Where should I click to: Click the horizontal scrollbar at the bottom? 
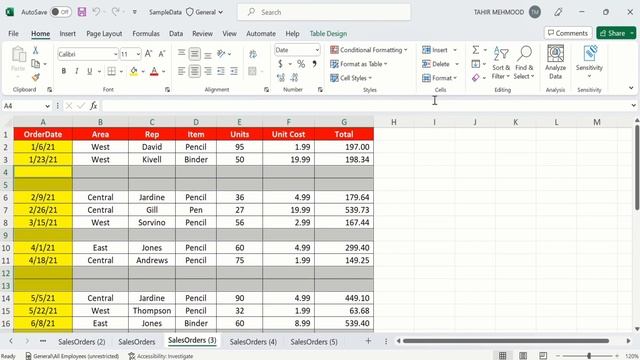pyautogui.click(x=506, y=341)
